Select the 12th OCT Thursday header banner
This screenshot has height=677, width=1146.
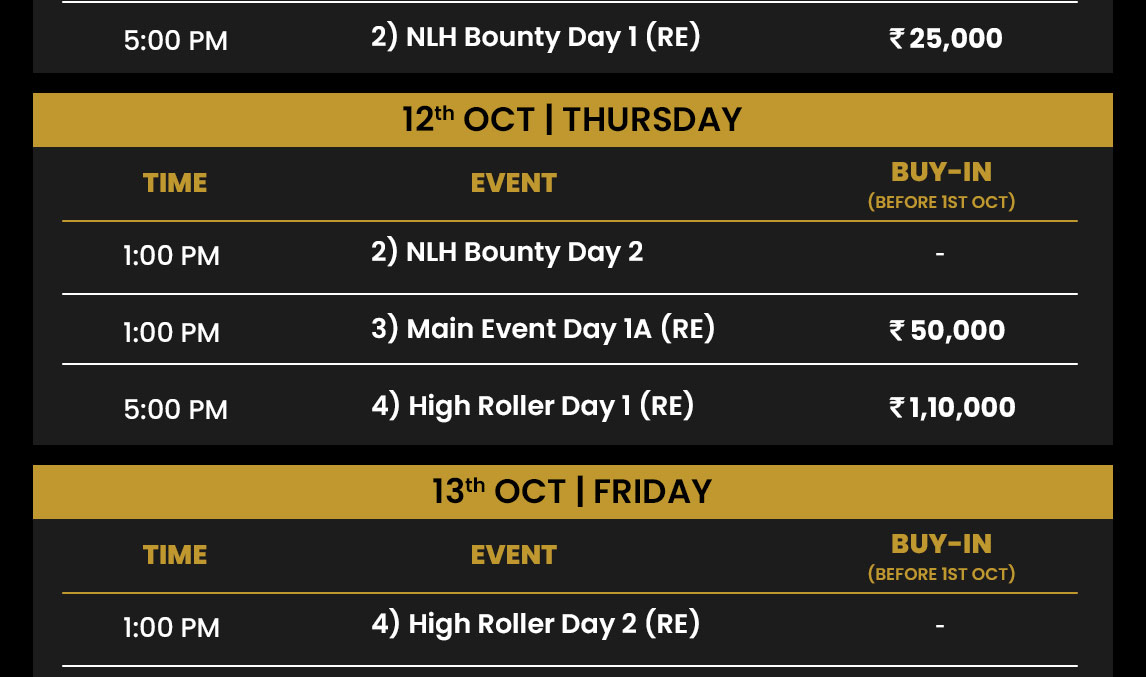tap(573, 120)
